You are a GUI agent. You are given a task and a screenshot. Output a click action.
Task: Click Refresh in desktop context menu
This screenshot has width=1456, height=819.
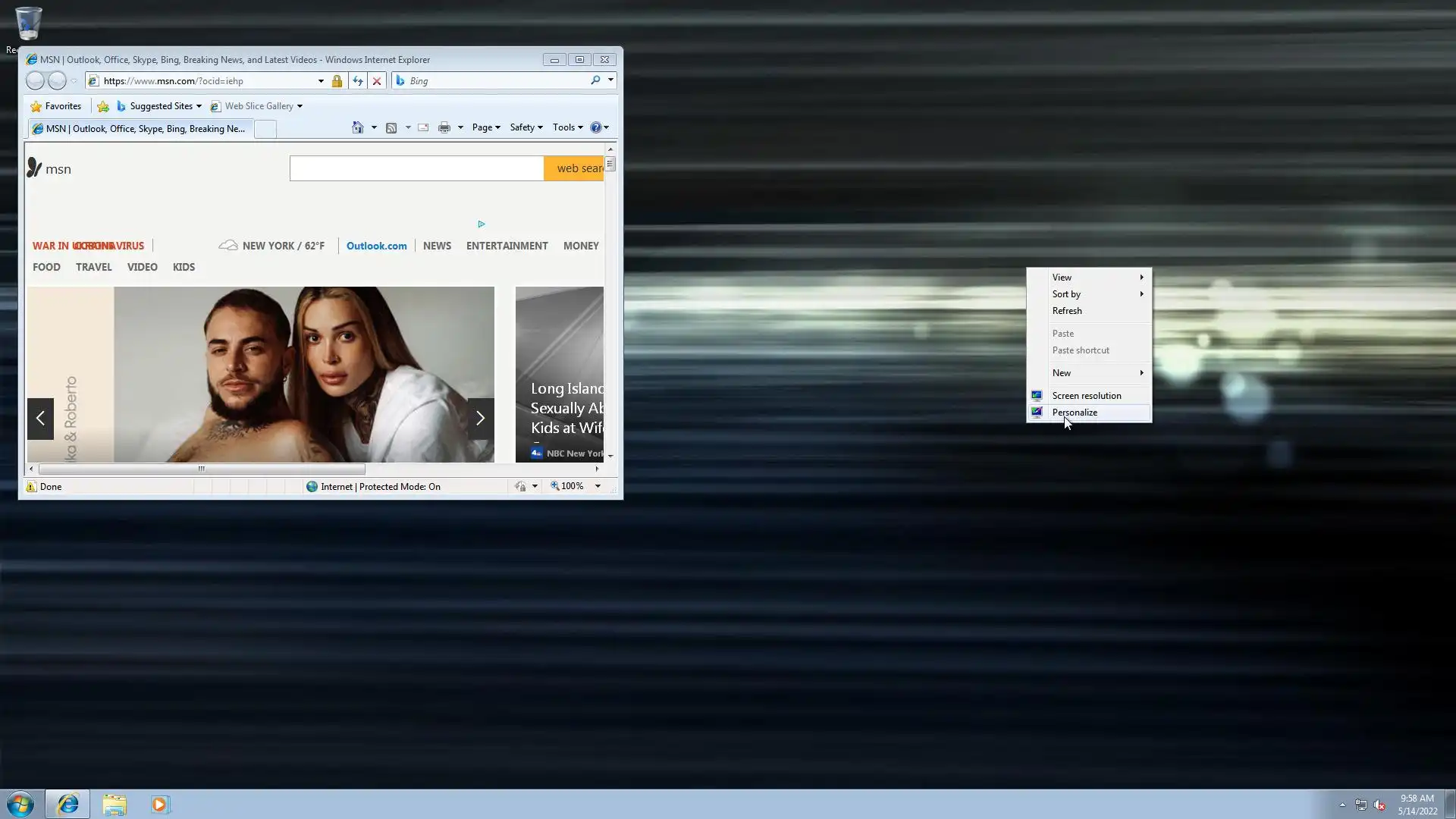[1067, 311]
